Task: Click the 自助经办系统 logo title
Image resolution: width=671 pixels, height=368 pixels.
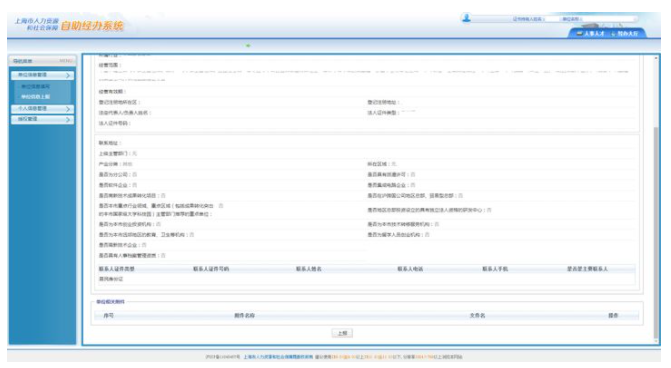Action: tap(92, 26)
